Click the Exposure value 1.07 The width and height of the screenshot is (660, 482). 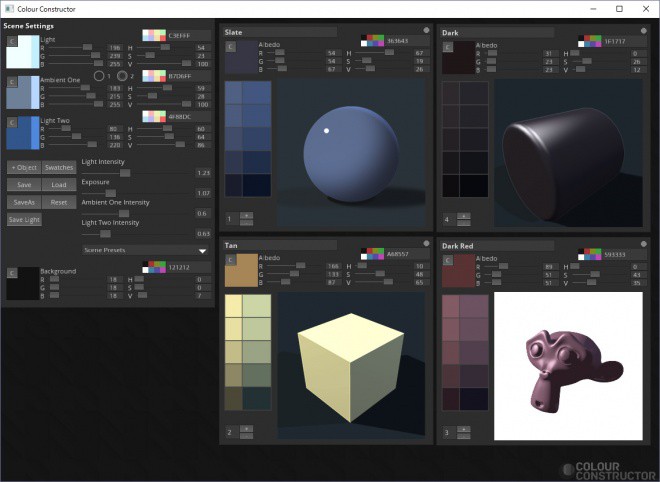203,193
